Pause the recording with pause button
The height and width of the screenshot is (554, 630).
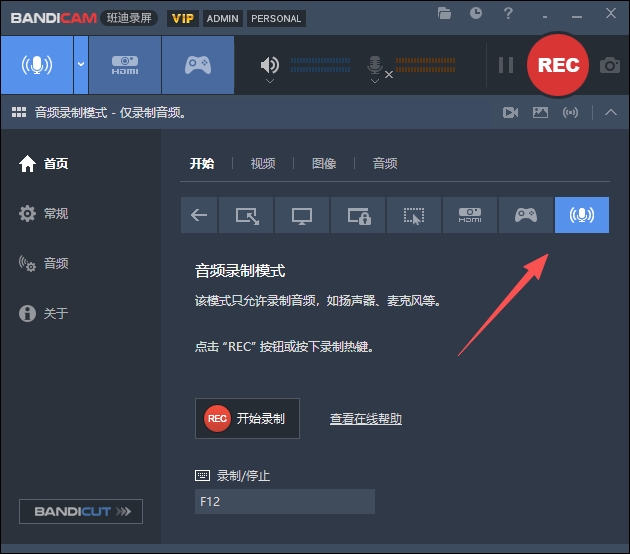(x=506, y=65)
